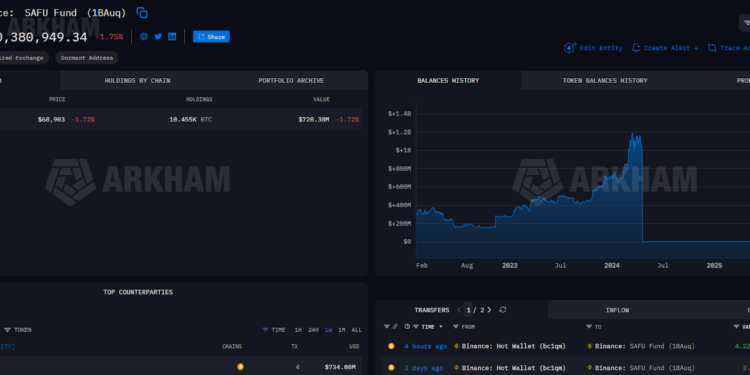
Task: Click Bitcoin chain icon in counterparties row
Action: [x=240, y=367]
